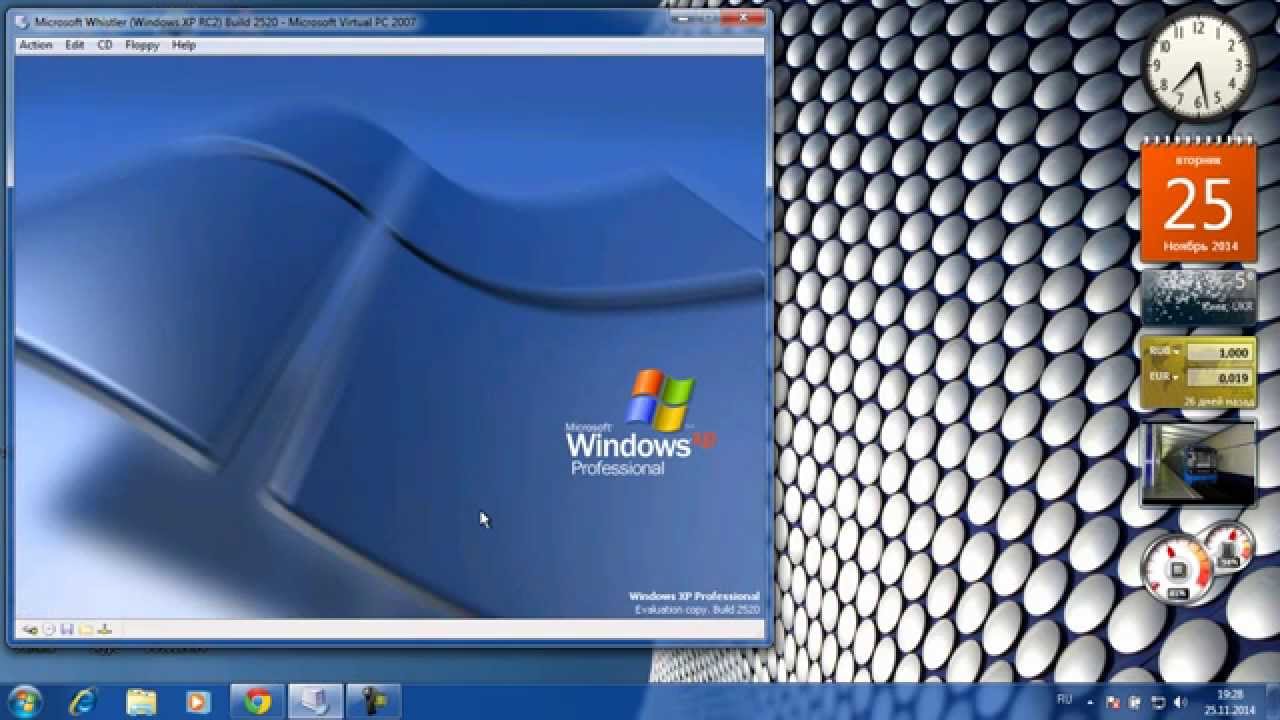Viewport: 1280px width, 720px height.
Task: Click the slideshow gadget train picture
Action: coord(1198,463)
